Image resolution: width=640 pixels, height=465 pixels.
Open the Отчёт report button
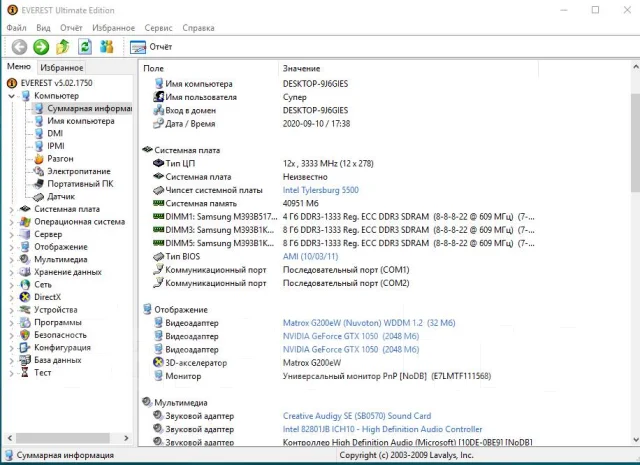pyautogui.click(x=151, y=47)
